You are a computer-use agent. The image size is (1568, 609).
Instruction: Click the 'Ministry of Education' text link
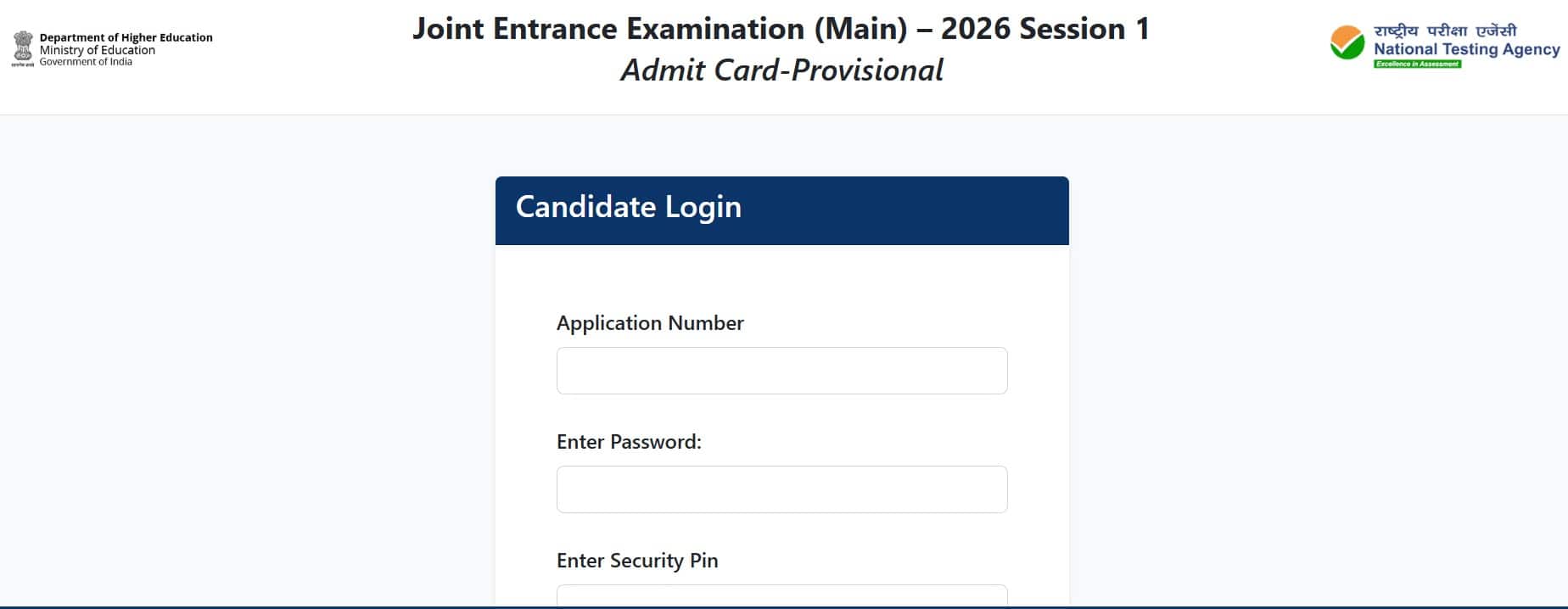(x=95, y=49)
